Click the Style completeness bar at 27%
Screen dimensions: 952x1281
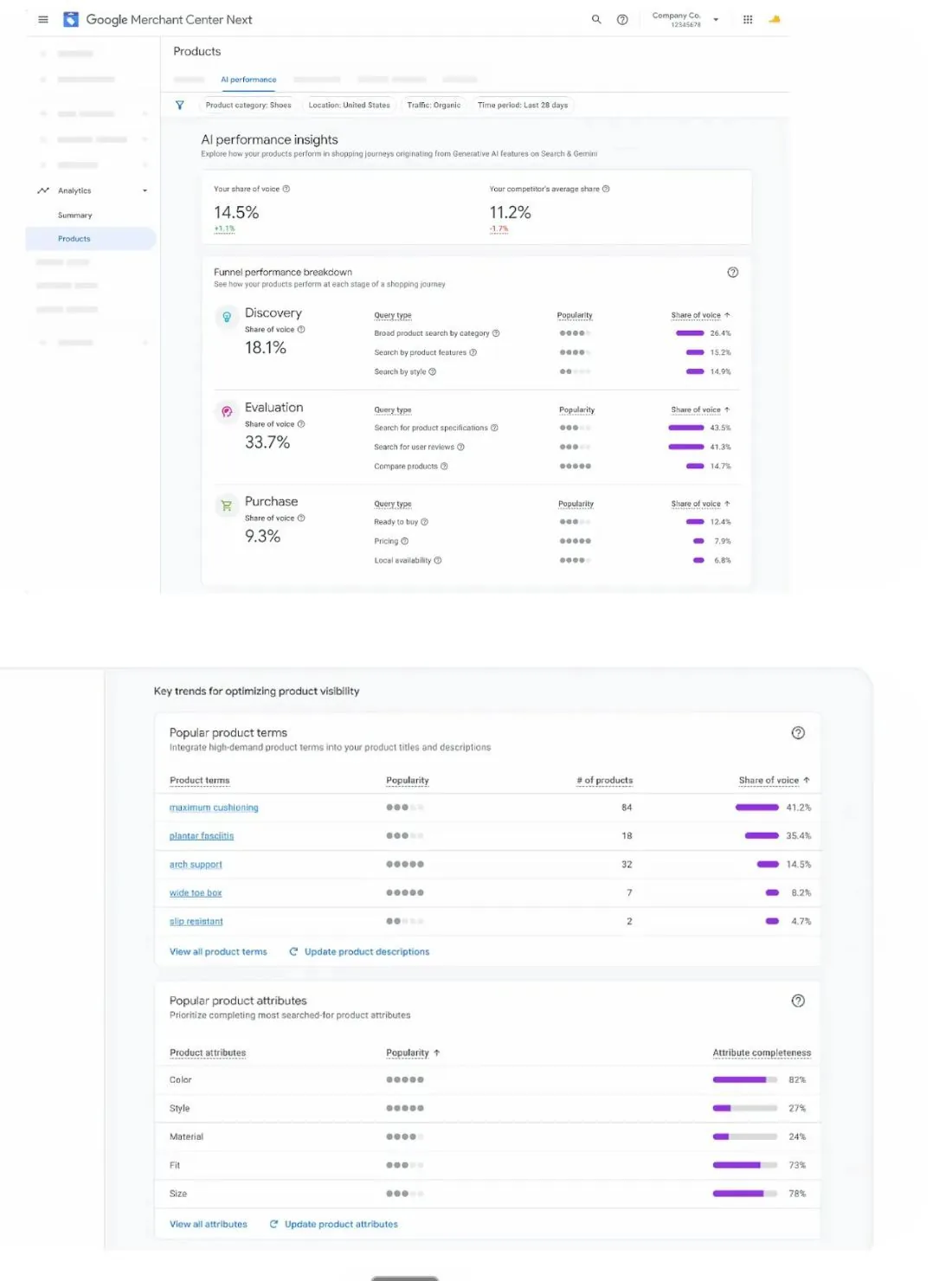point(744,1108)
